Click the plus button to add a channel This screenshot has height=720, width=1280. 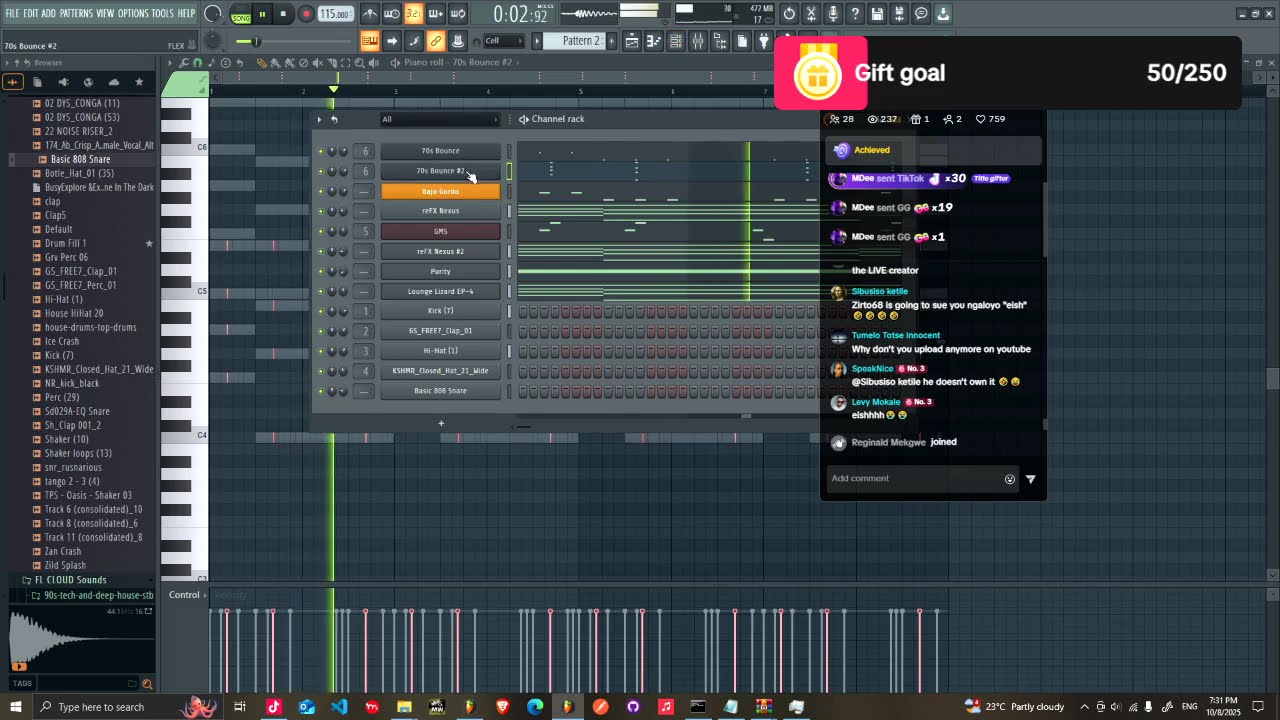[x=441, y=423]
